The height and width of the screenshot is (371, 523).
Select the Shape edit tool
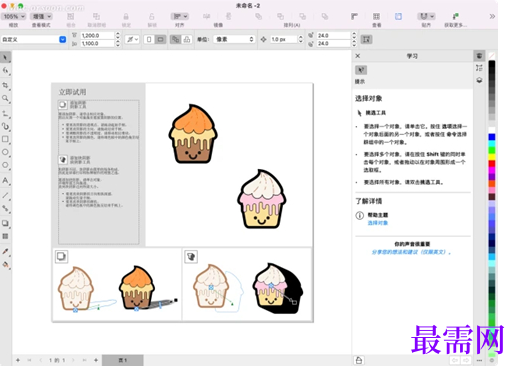tap(5, 70)
